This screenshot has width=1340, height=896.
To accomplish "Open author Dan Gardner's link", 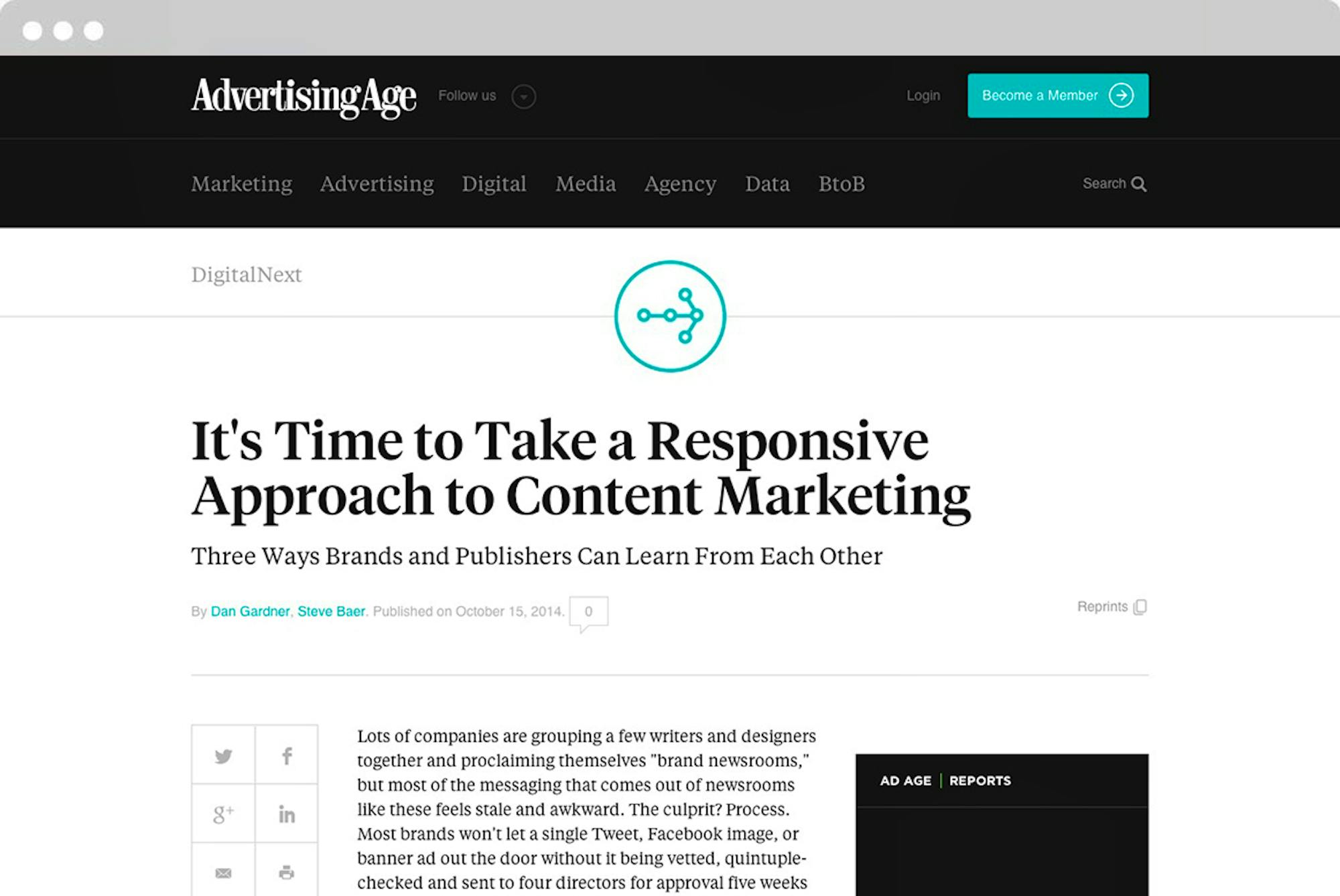I will 250,611.
